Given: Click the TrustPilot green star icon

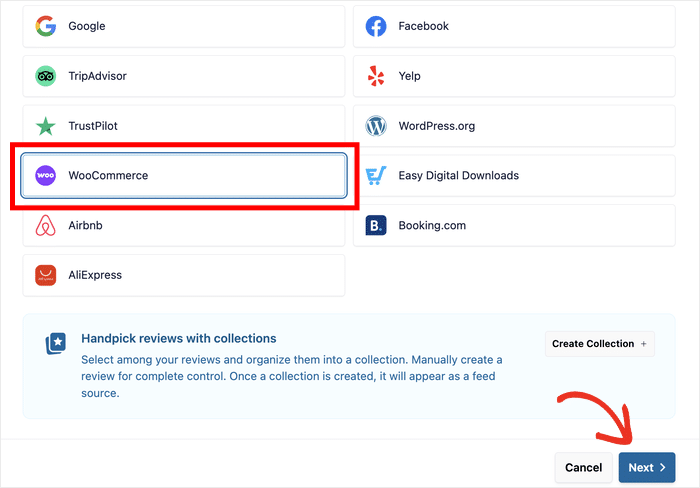Looking at the screenshot, I should pos(46,126).
